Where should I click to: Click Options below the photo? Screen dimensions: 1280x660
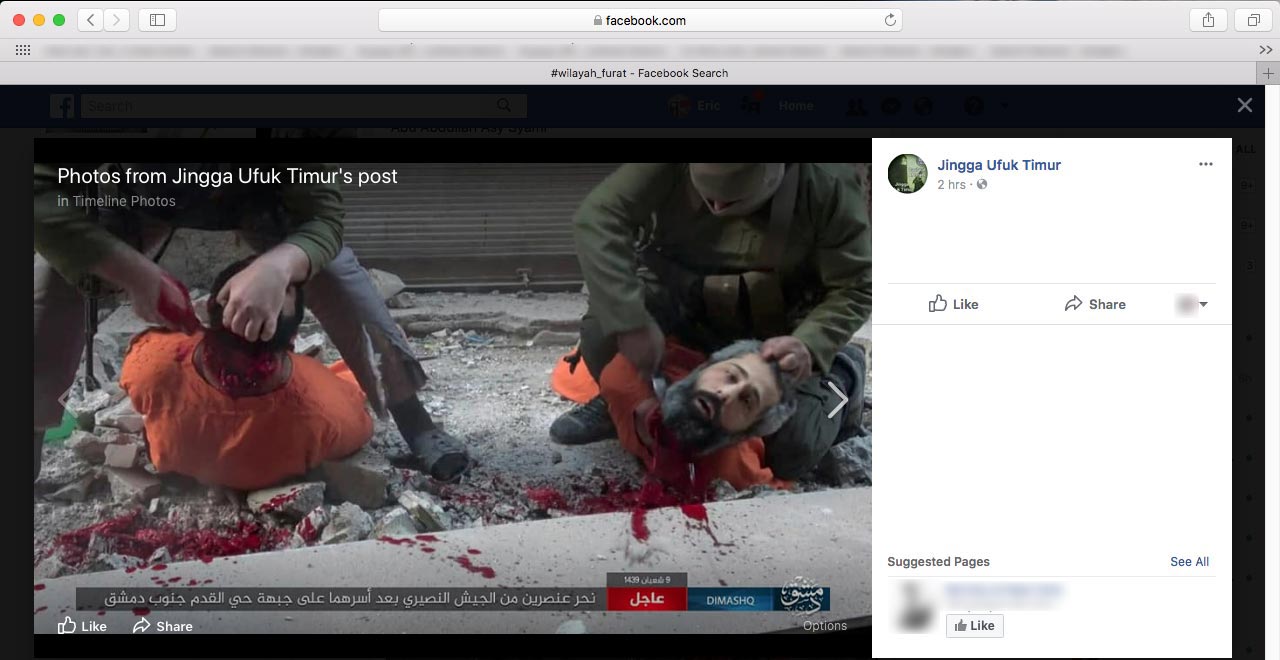(824, 626)
